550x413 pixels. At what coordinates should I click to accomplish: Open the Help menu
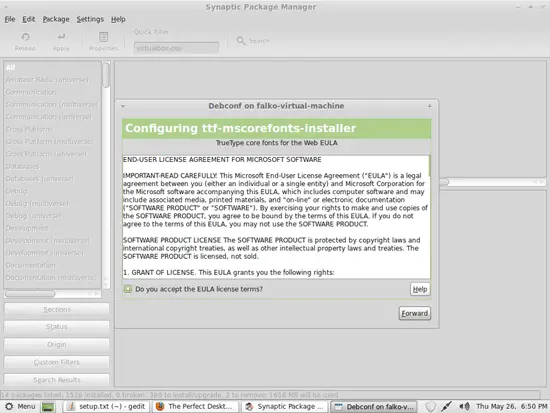pos(118,19)
